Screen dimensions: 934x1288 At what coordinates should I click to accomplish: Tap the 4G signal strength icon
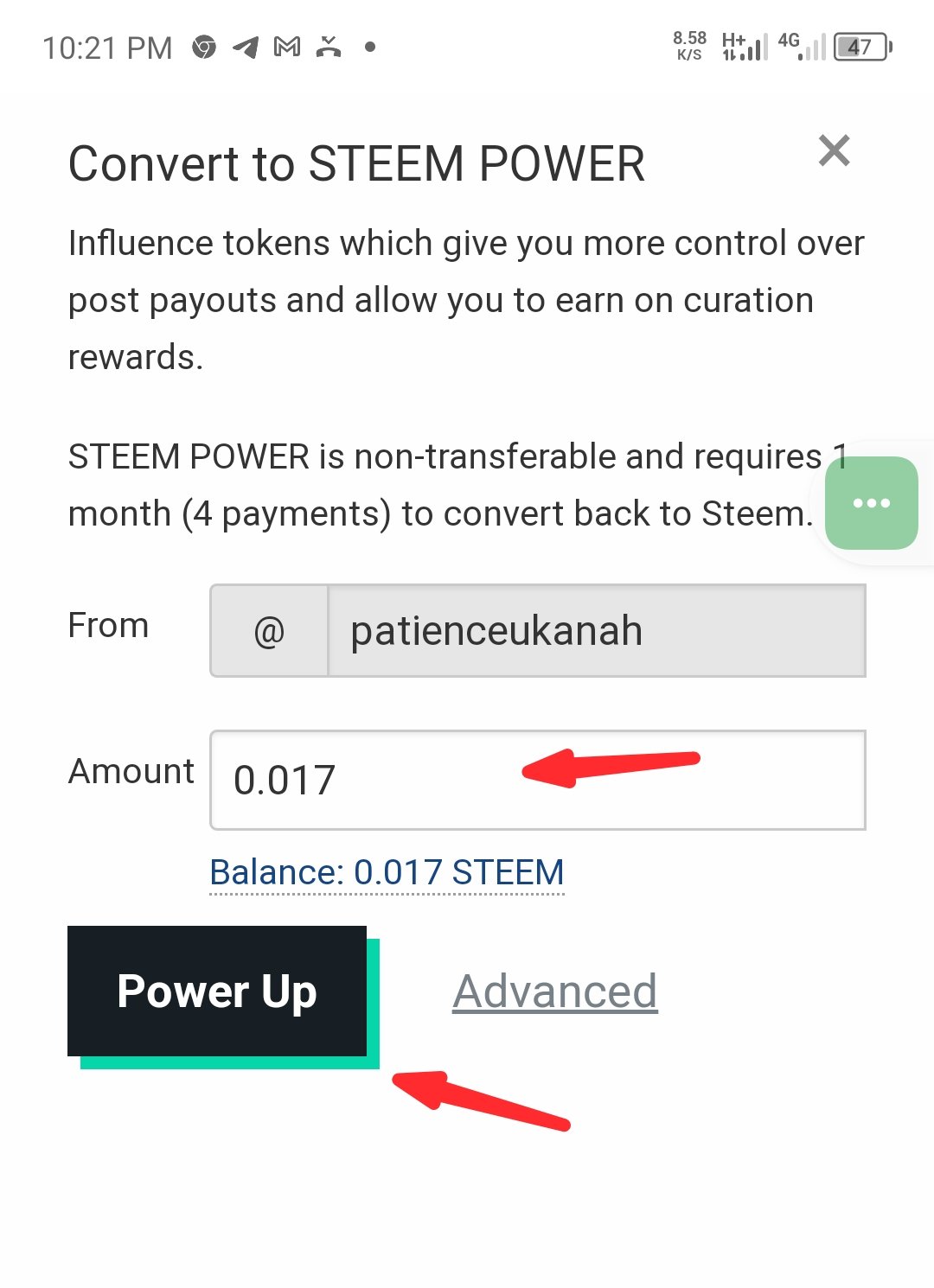click(802, 47)
